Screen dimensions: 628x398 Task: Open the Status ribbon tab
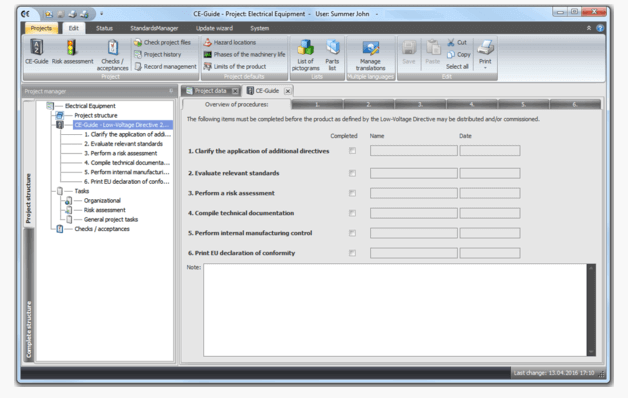pyautogui.click(x=104, y=28)
